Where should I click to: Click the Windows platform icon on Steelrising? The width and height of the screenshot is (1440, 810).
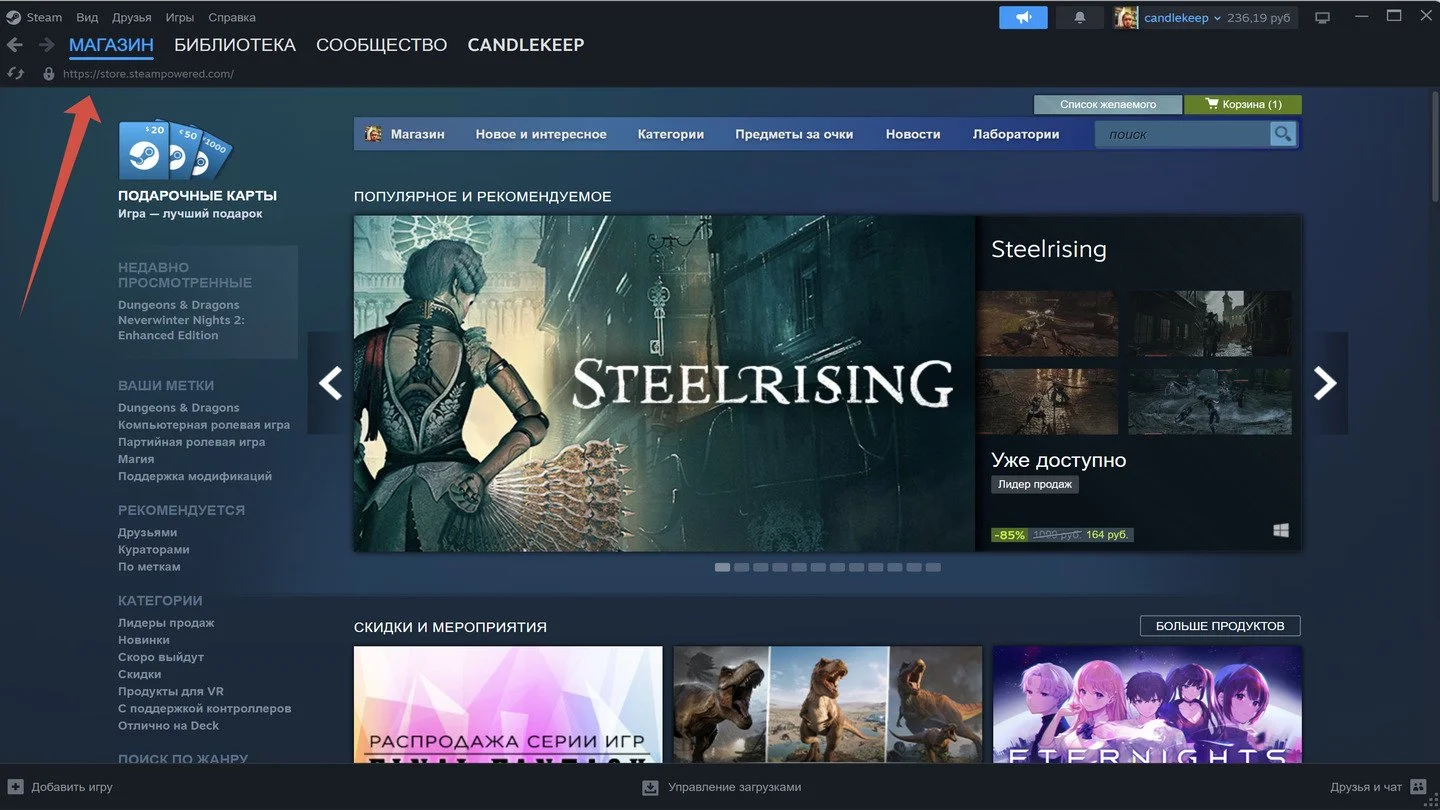(x=1281, y=531)
